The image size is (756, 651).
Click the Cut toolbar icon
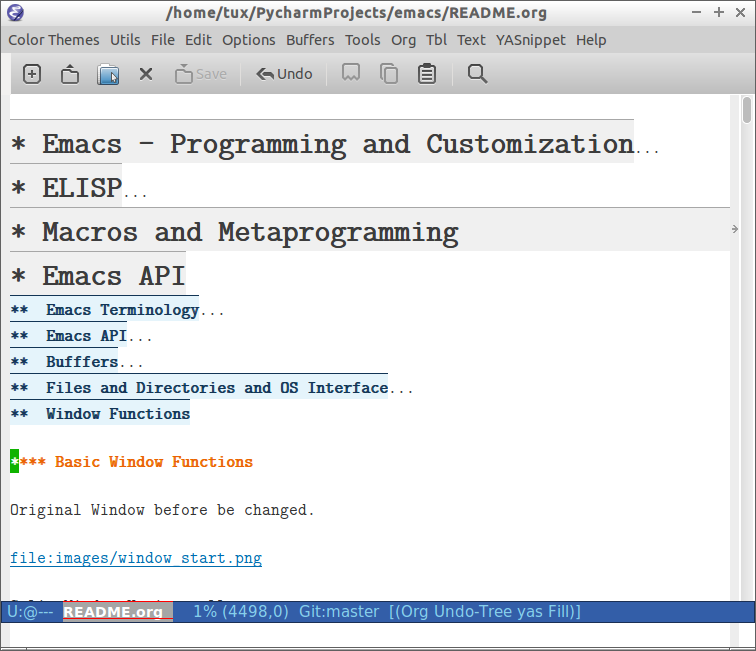[351, 73]
